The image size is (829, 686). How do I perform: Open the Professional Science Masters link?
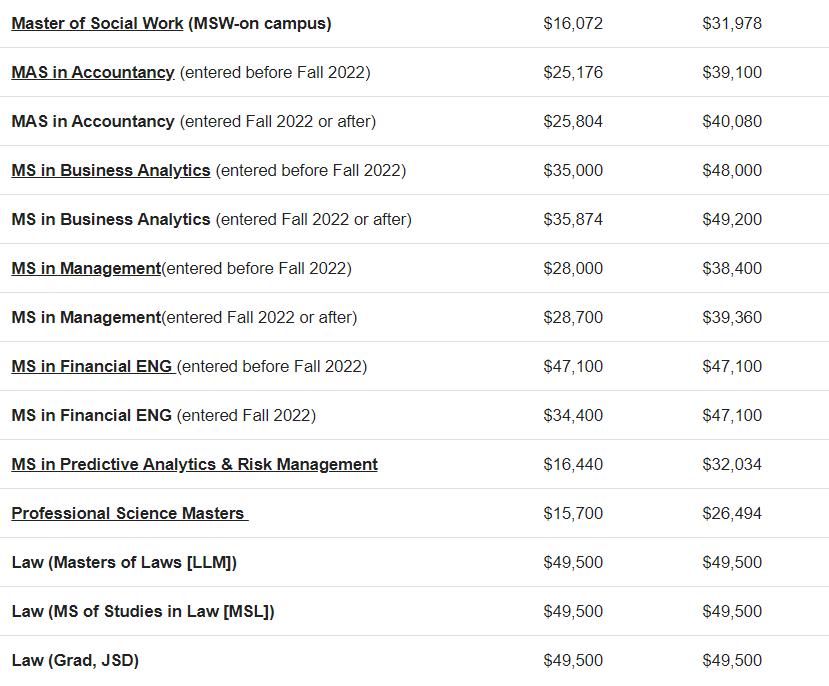128,513
